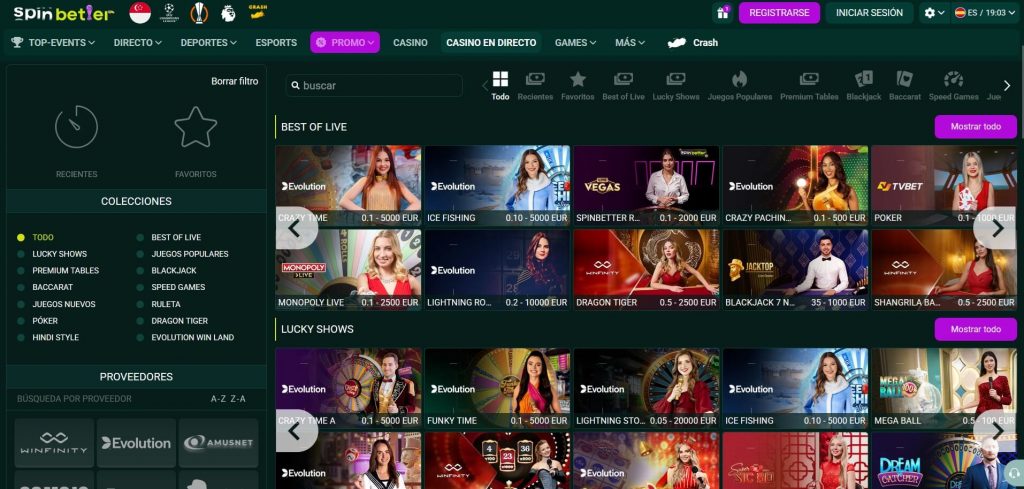The width and height of the screenshot is (1024, 489).
Task: Go to ESPORTS section
Action: click(x=276, y=42)
